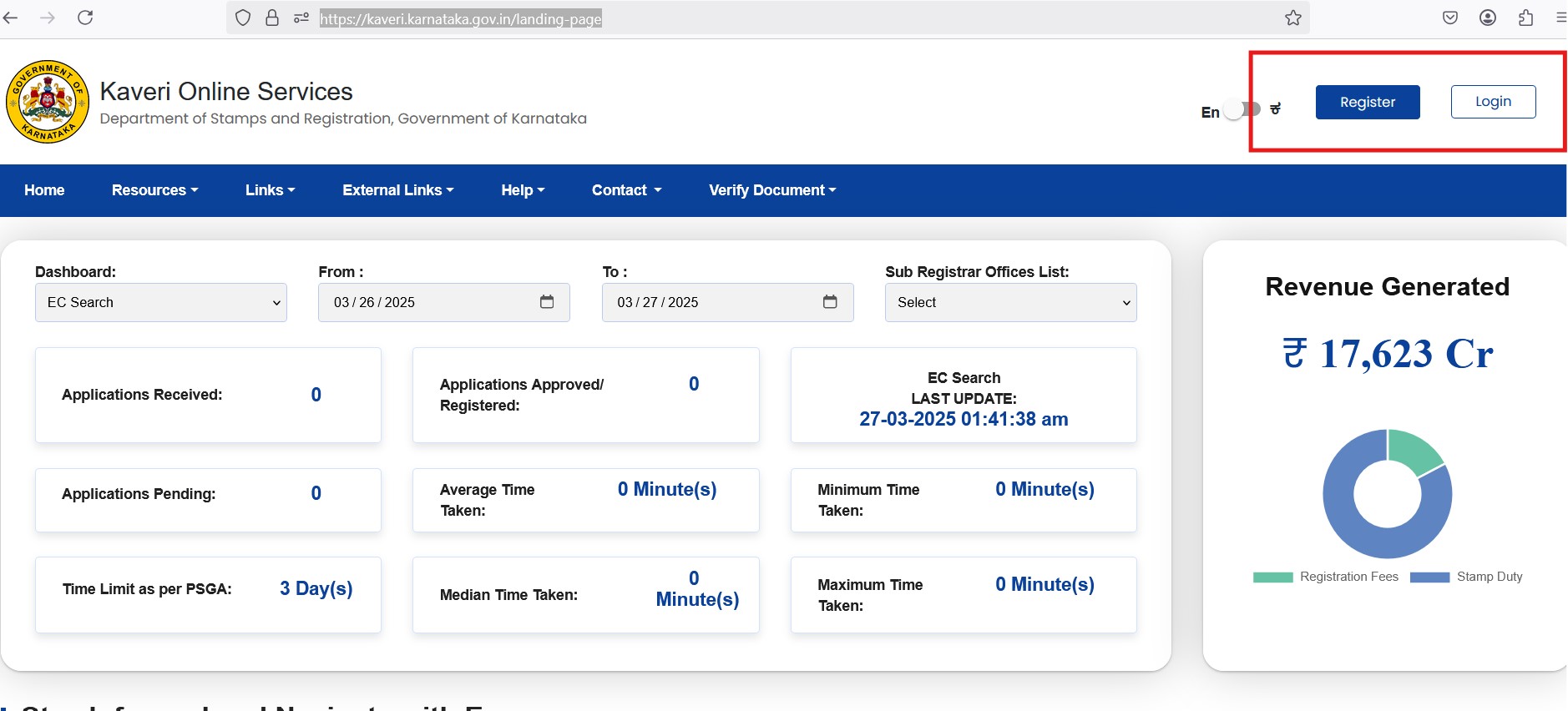Click the Time Limit as per PSGA card
Viewport: 1568px width, 711px height.
[208, 595]
